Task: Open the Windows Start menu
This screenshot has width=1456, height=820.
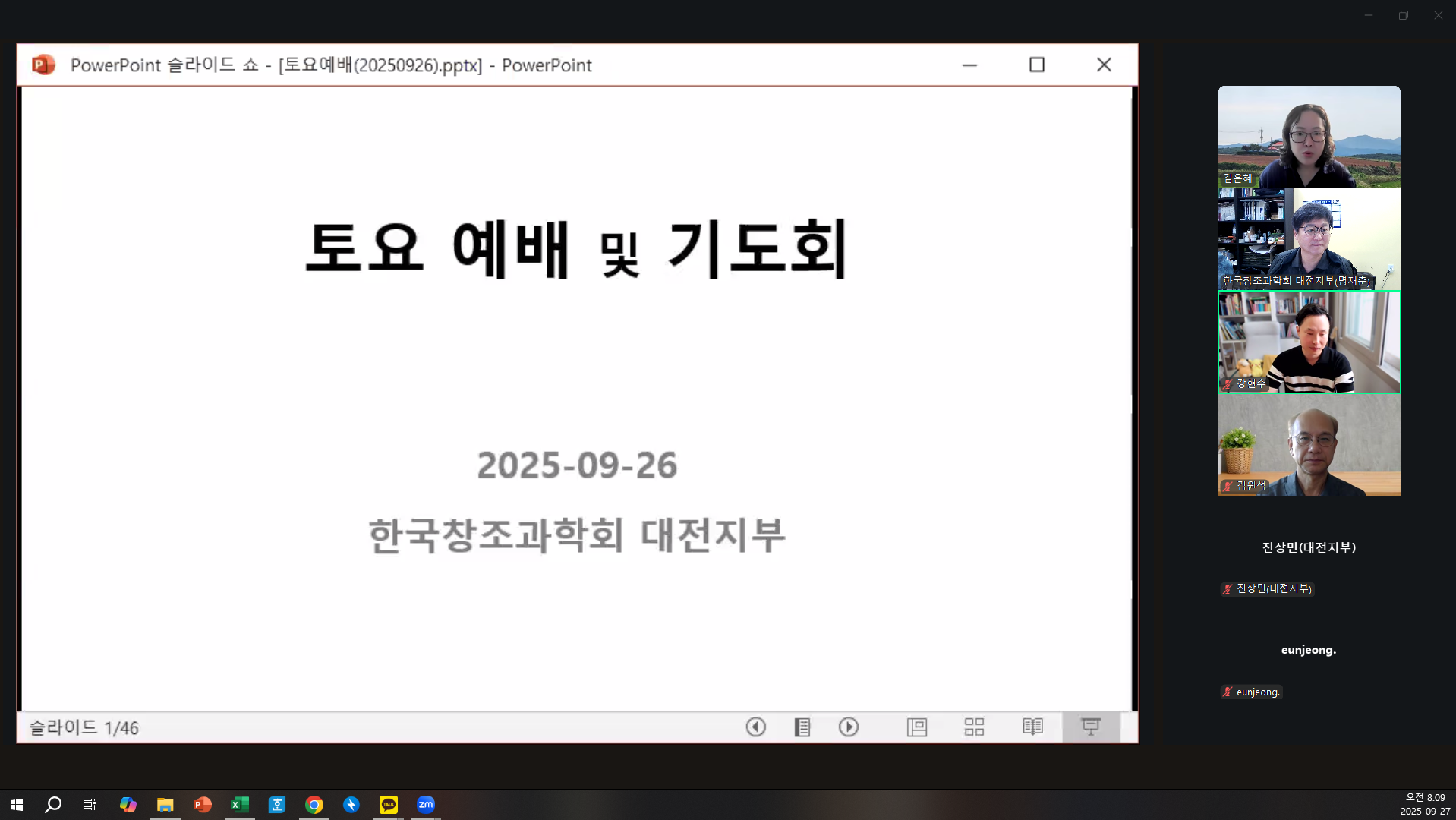Action: click(17, 805)
